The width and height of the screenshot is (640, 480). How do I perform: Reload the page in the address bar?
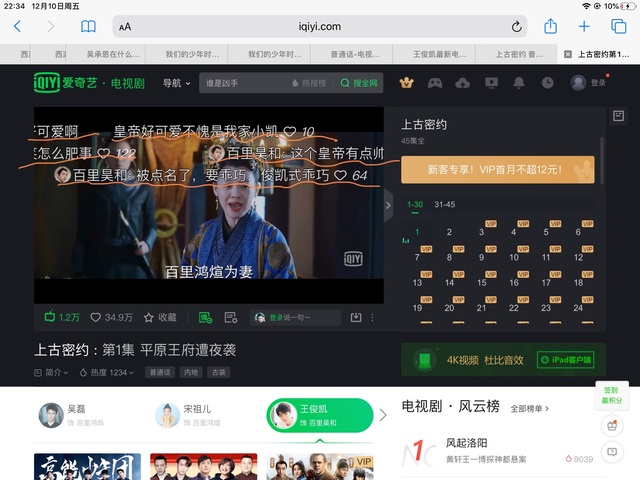517,26
